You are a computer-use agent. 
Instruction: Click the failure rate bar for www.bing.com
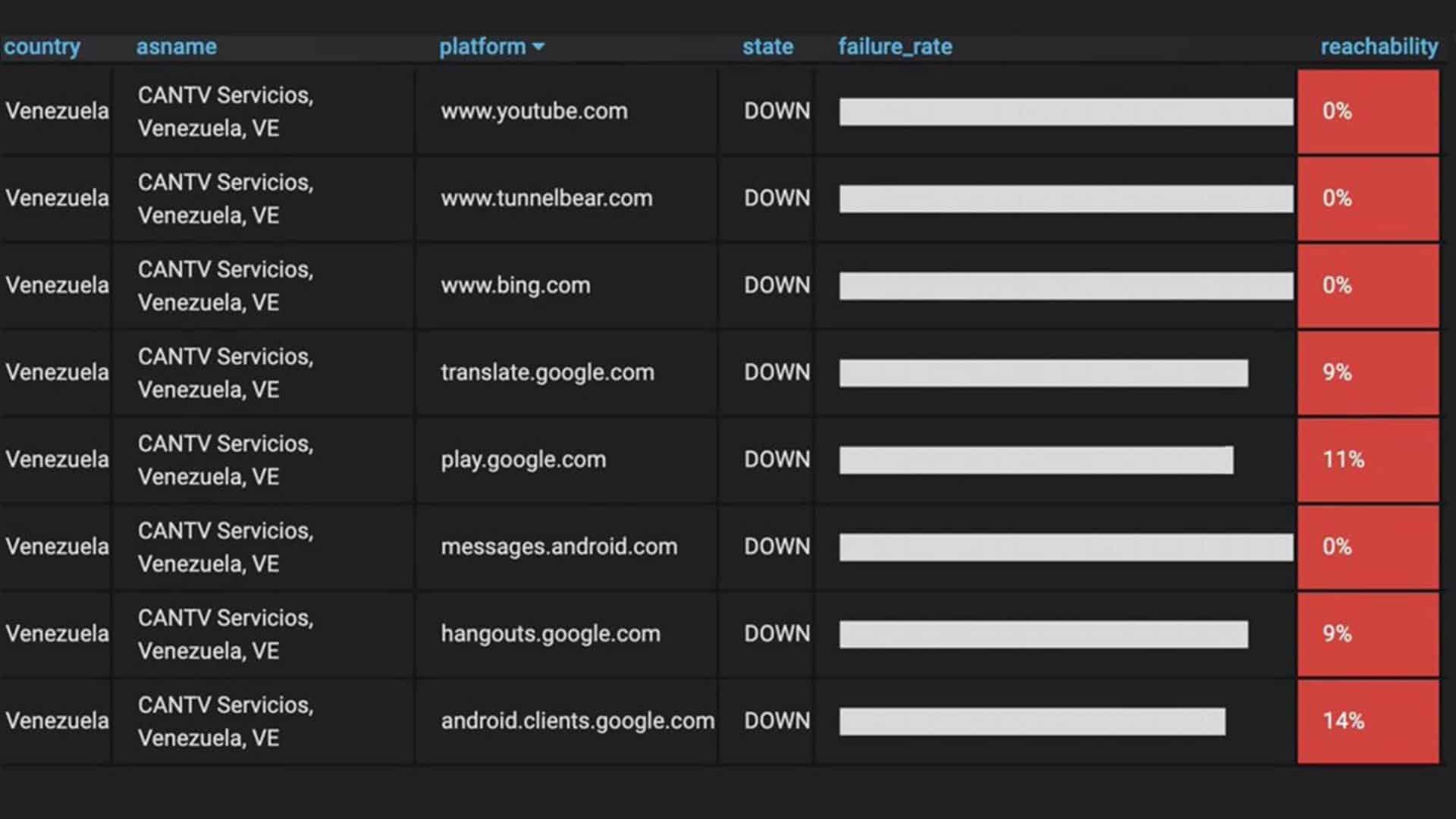1062,285
